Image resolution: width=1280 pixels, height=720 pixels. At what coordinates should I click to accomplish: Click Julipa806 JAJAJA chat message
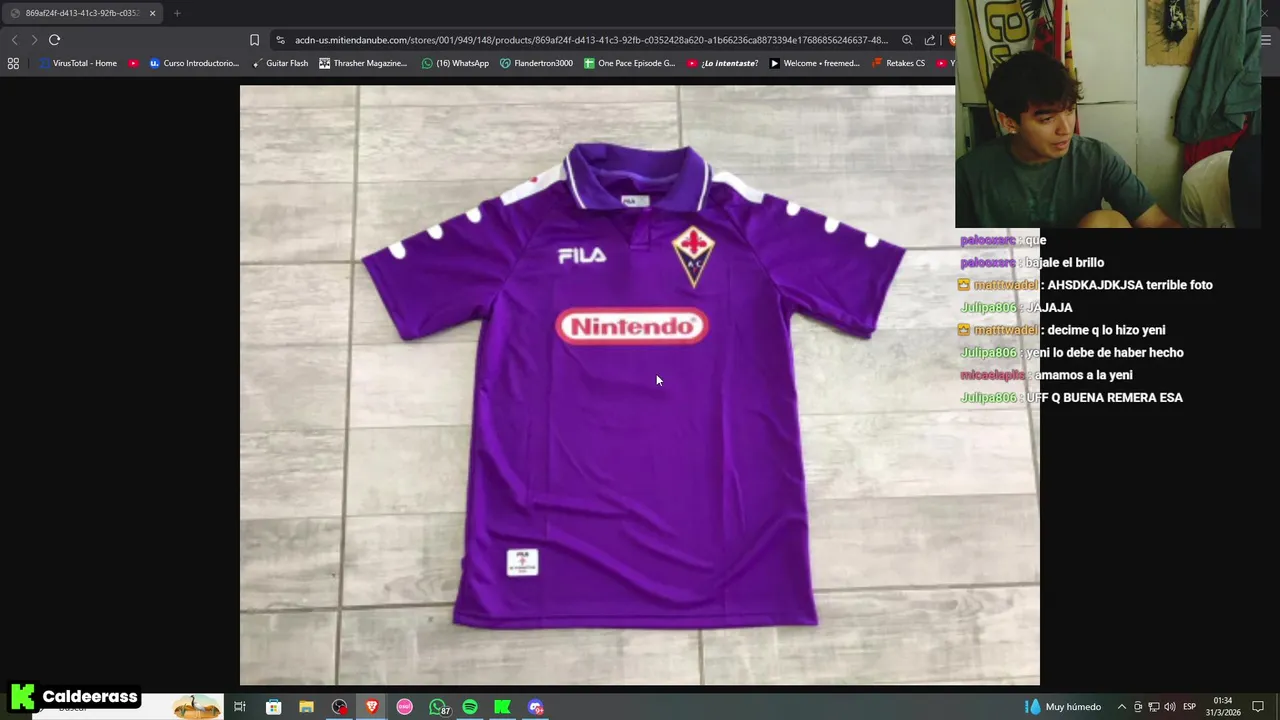(1016, 307)
